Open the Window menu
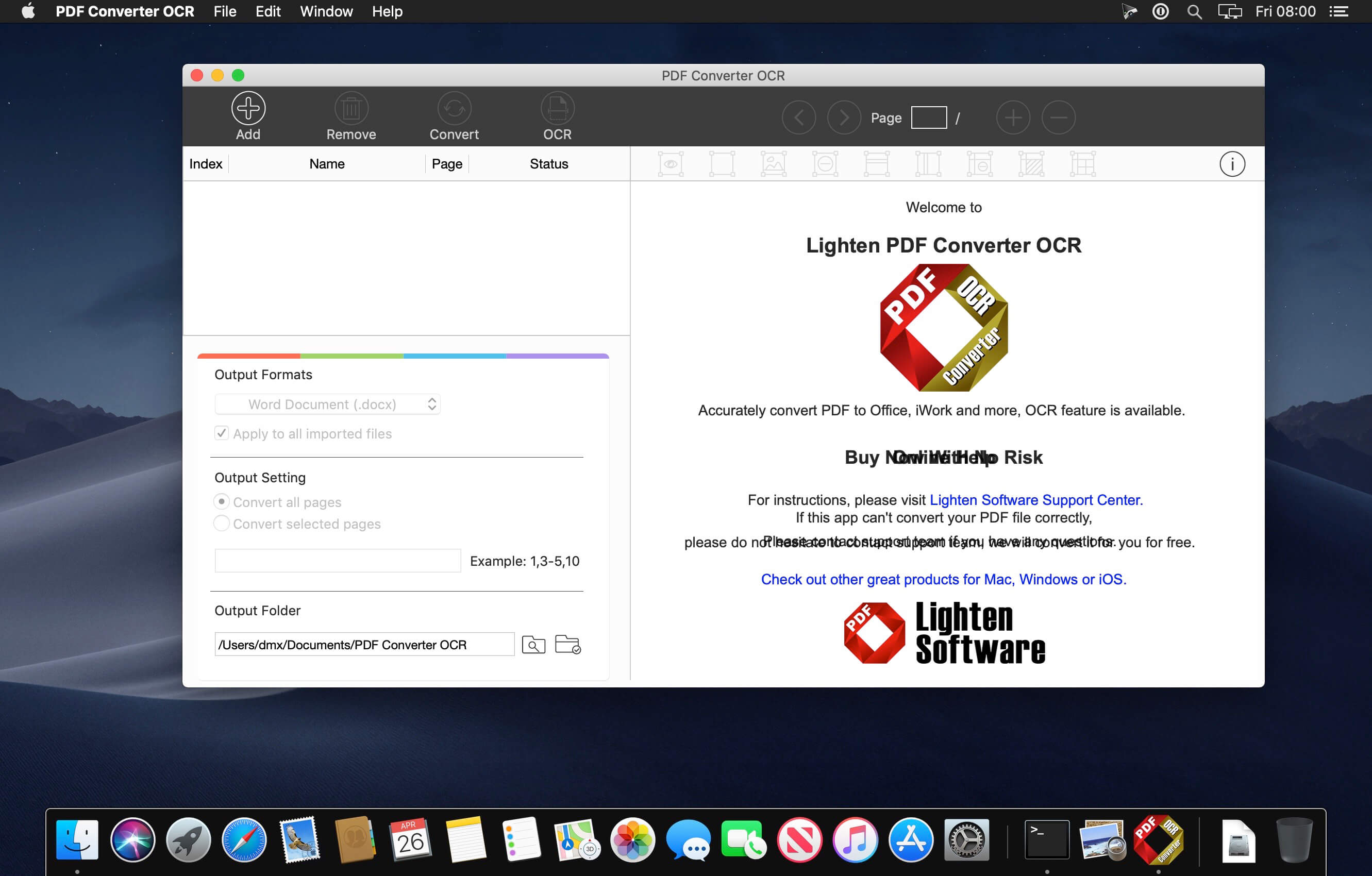Screen dimensions: 1372x876 [x=326, y=11]
